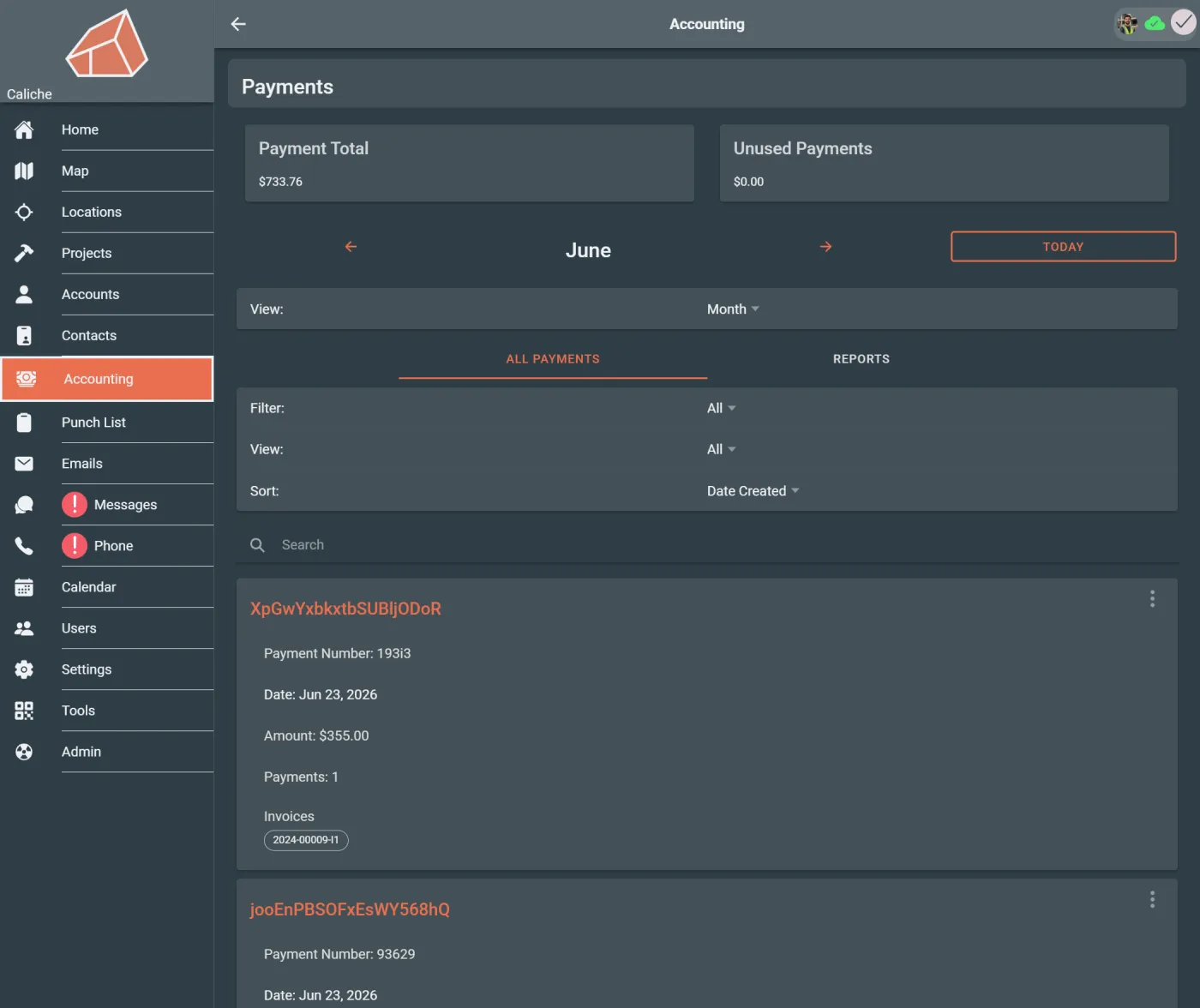Open options menu for payment XpGwYxbkxtbSUBljODoR
This screenshot has height=1008, width=1200.
point(1152,599)
